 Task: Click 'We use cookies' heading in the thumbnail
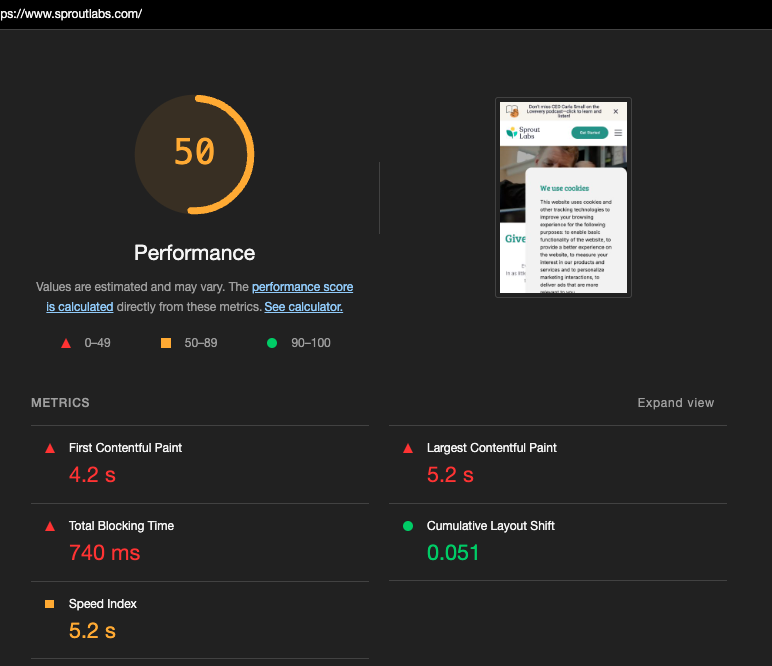click(564, 189)
